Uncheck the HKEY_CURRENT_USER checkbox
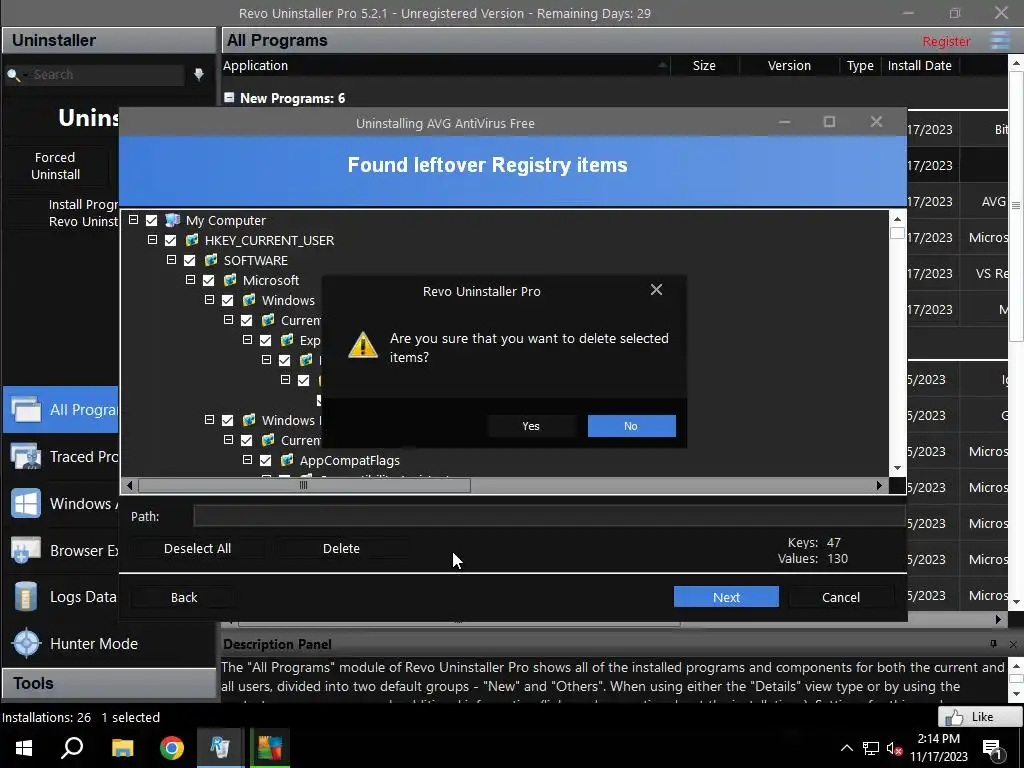The width and height of the screenshot is (1024, 768). click(170, 240)
